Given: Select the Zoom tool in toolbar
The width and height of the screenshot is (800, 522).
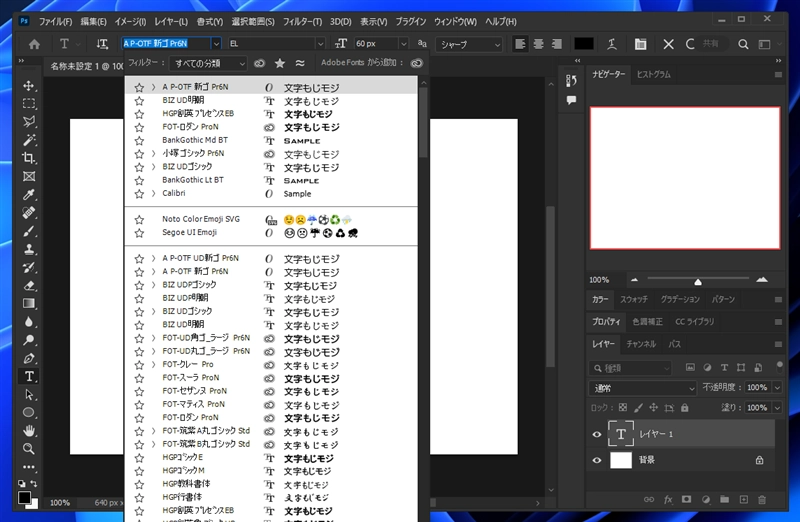Looking at the screenshot, I should point(29,449).
